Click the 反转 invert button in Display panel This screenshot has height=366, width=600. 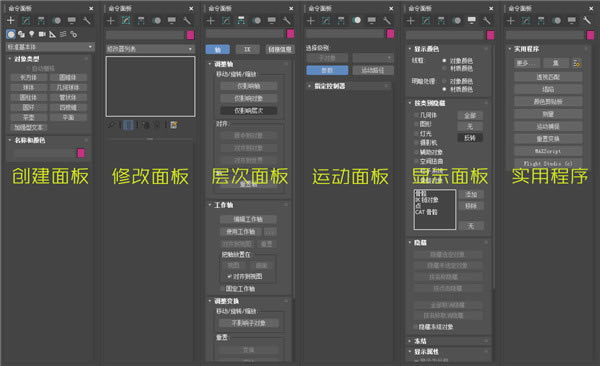(470, 138)
